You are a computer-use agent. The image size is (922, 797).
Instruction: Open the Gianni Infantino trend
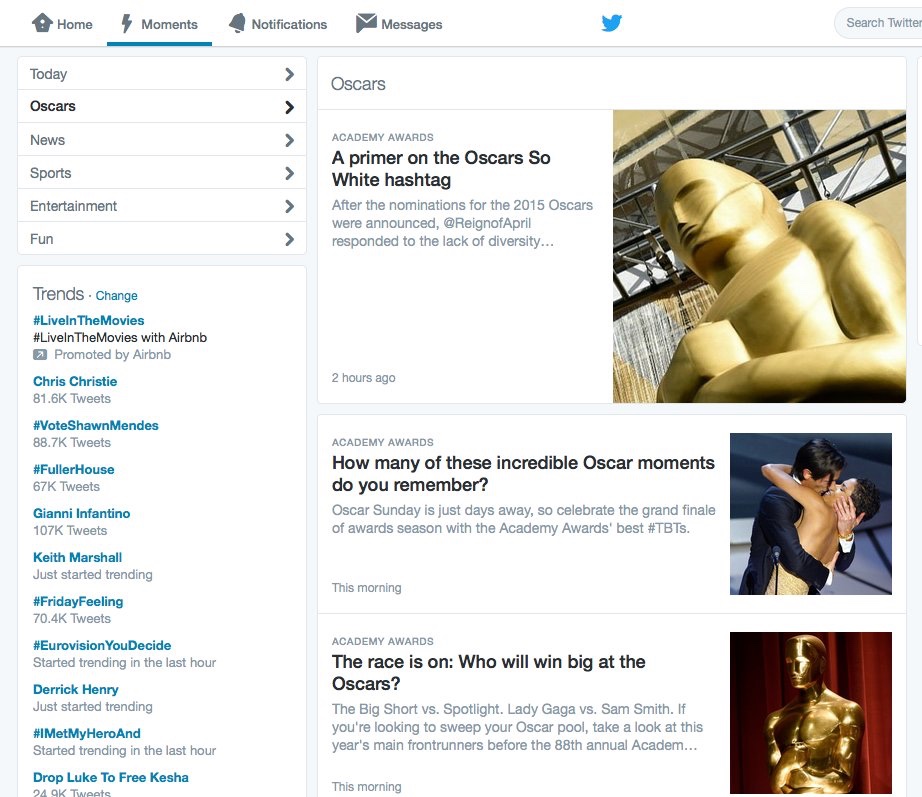tap(81, 513)
